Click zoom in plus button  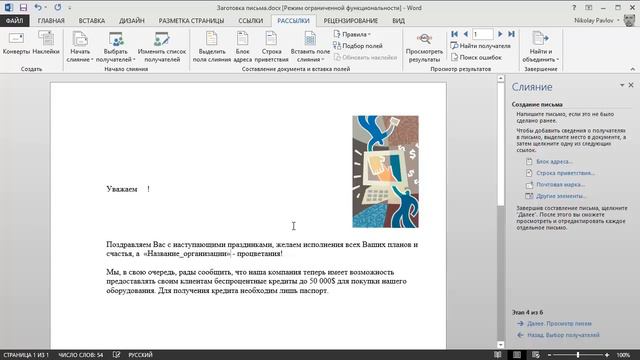click(607, 355)
